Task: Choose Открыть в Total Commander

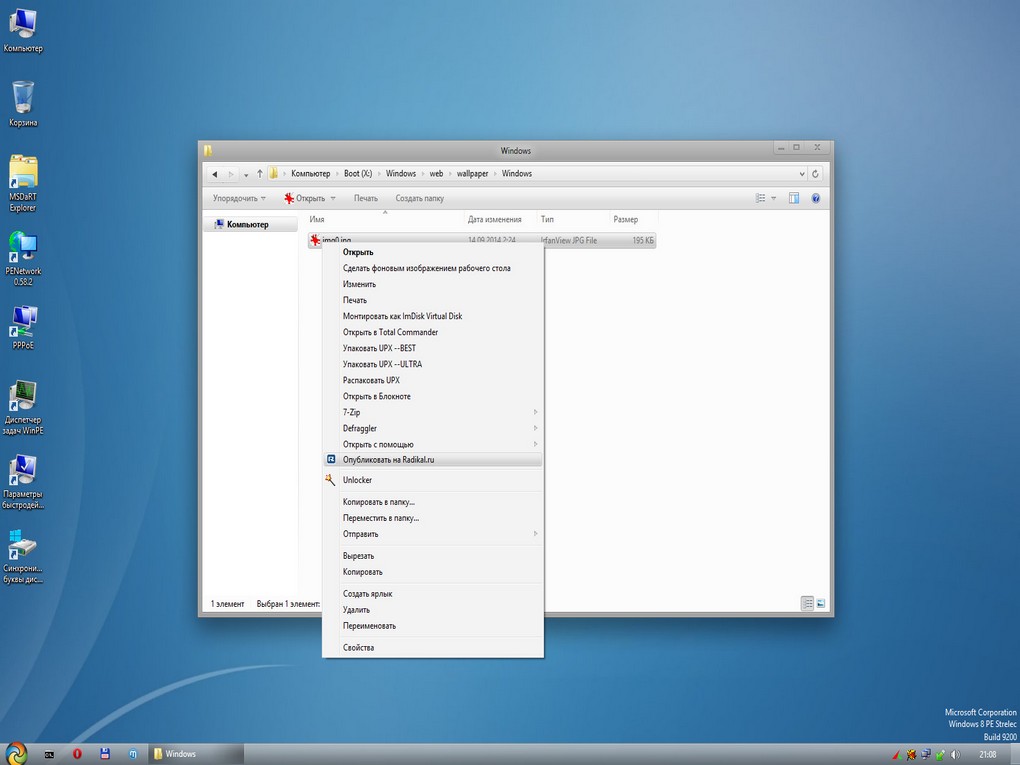Action: [433, 332]
